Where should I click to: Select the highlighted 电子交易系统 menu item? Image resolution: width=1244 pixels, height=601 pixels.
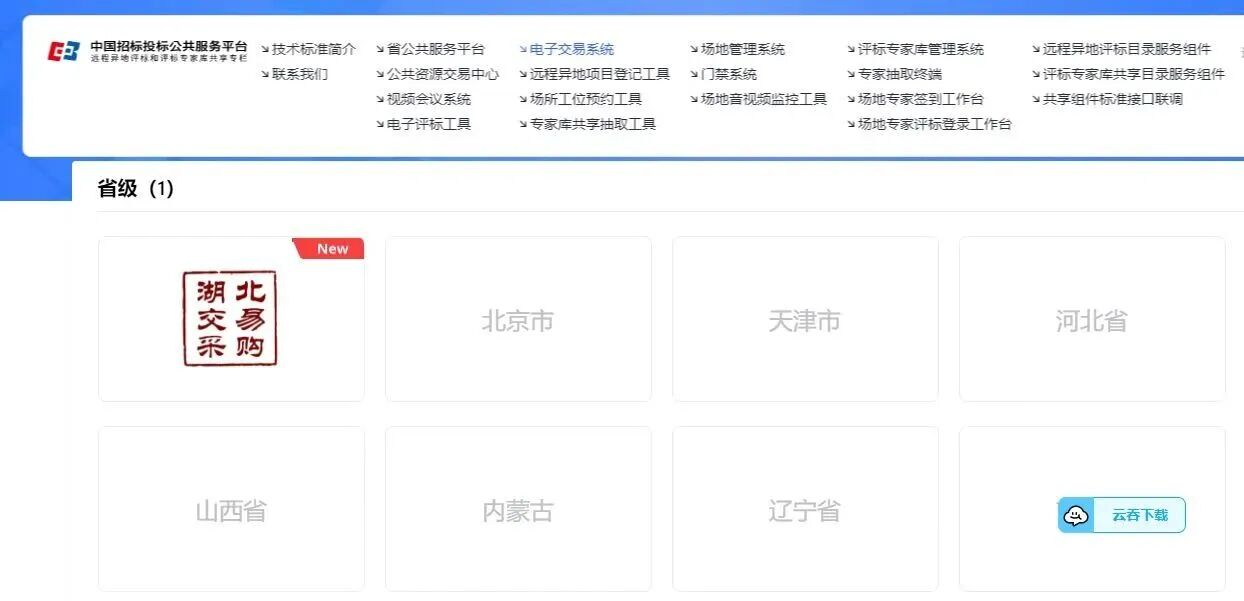[572, 47]
